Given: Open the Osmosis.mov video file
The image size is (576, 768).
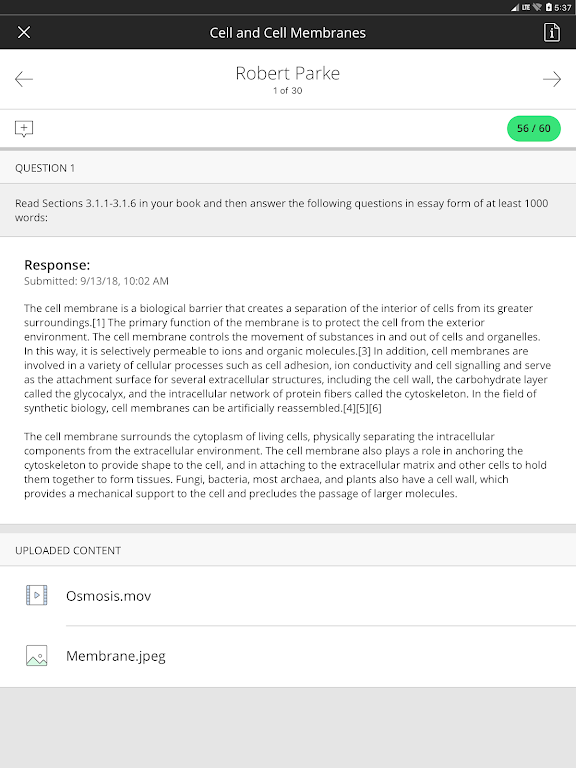Looking at the screenshot, I should pyautogui.click(x=288, y=596).
